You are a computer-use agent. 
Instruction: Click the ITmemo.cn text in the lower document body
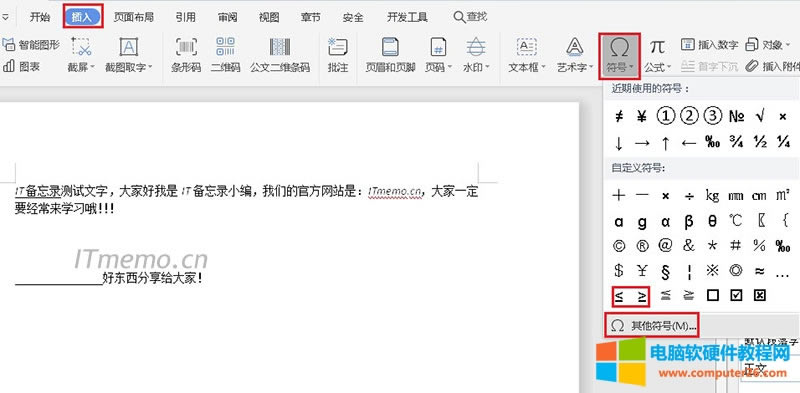click(x=141, y=259)
